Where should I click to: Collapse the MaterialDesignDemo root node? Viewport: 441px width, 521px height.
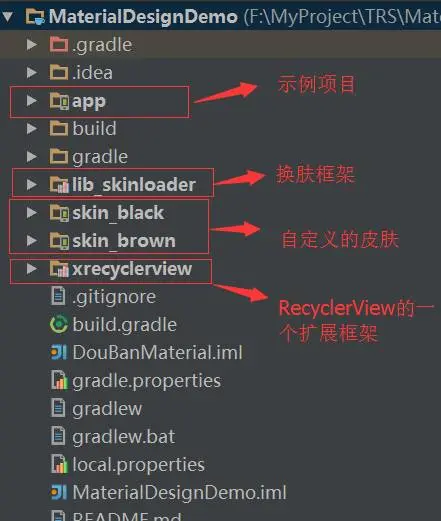coord(7,16)
